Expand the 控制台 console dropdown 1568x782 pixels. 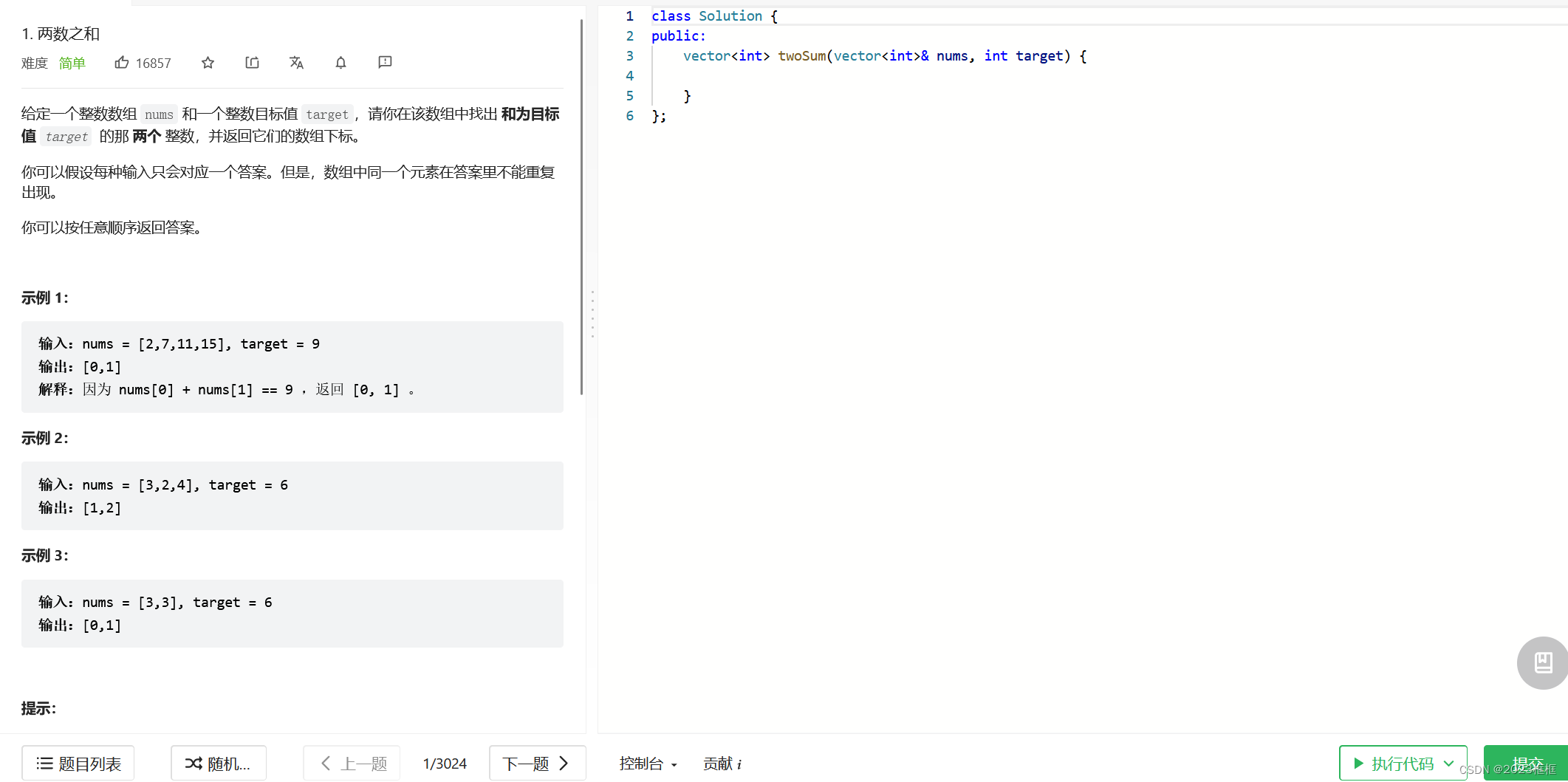648,764
